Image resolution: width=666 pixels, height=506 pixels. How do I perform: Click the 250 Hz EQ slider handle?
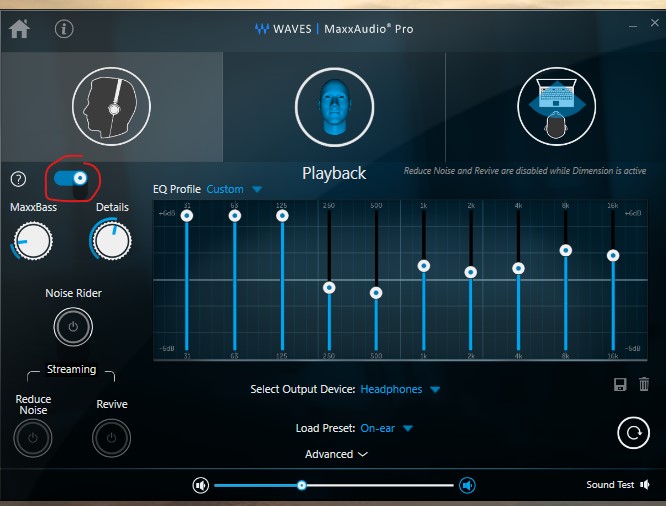coord(329,288)
